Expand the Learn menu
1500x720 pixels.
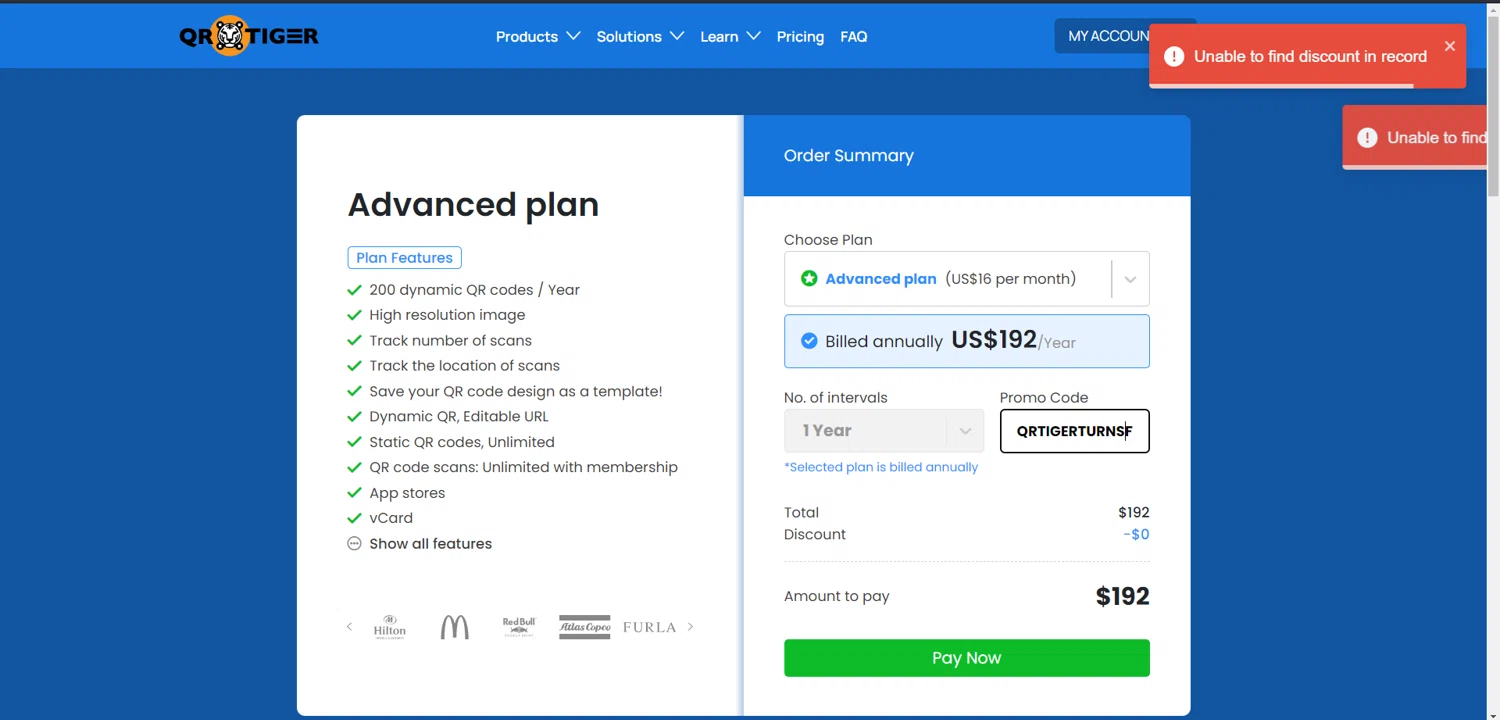point(729,37)
